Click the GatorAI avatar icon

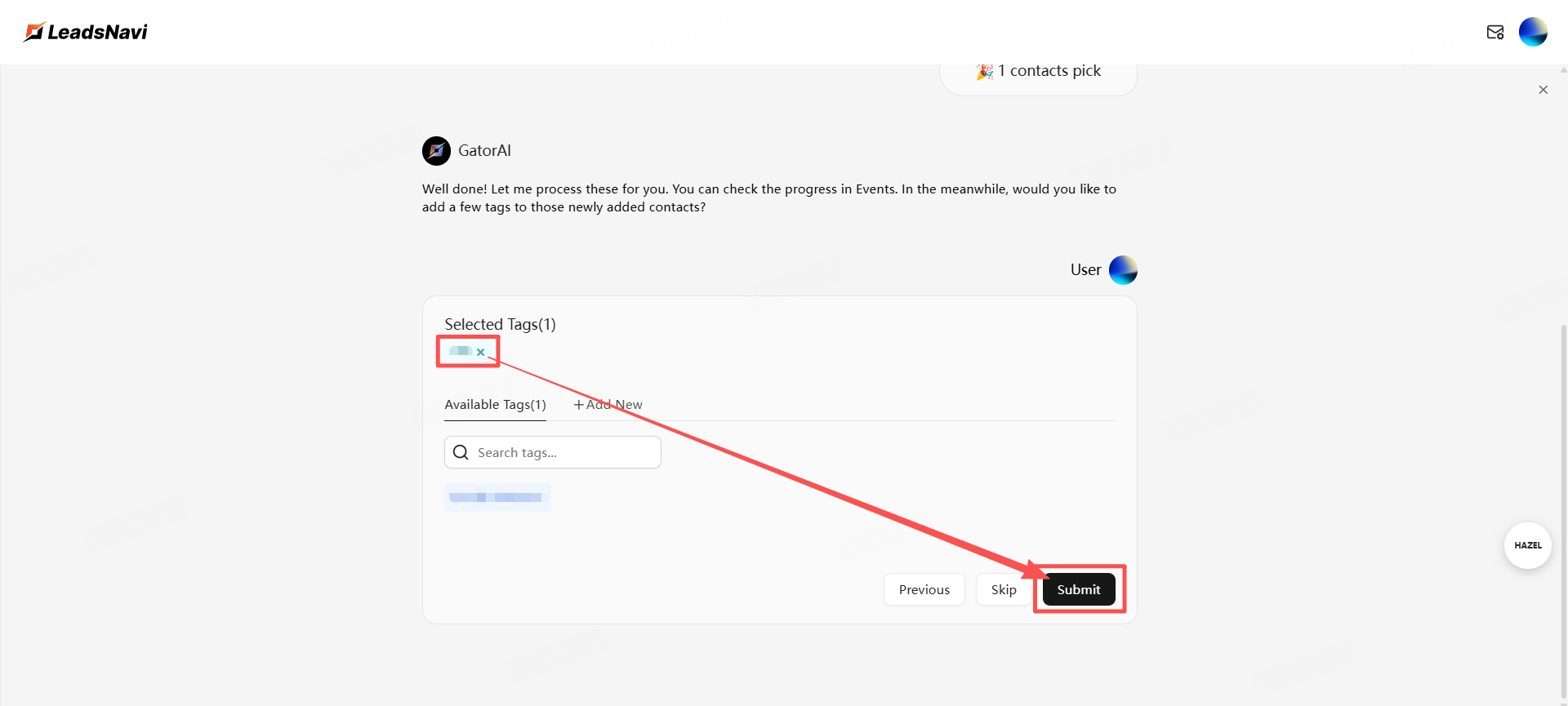point(436,151)
